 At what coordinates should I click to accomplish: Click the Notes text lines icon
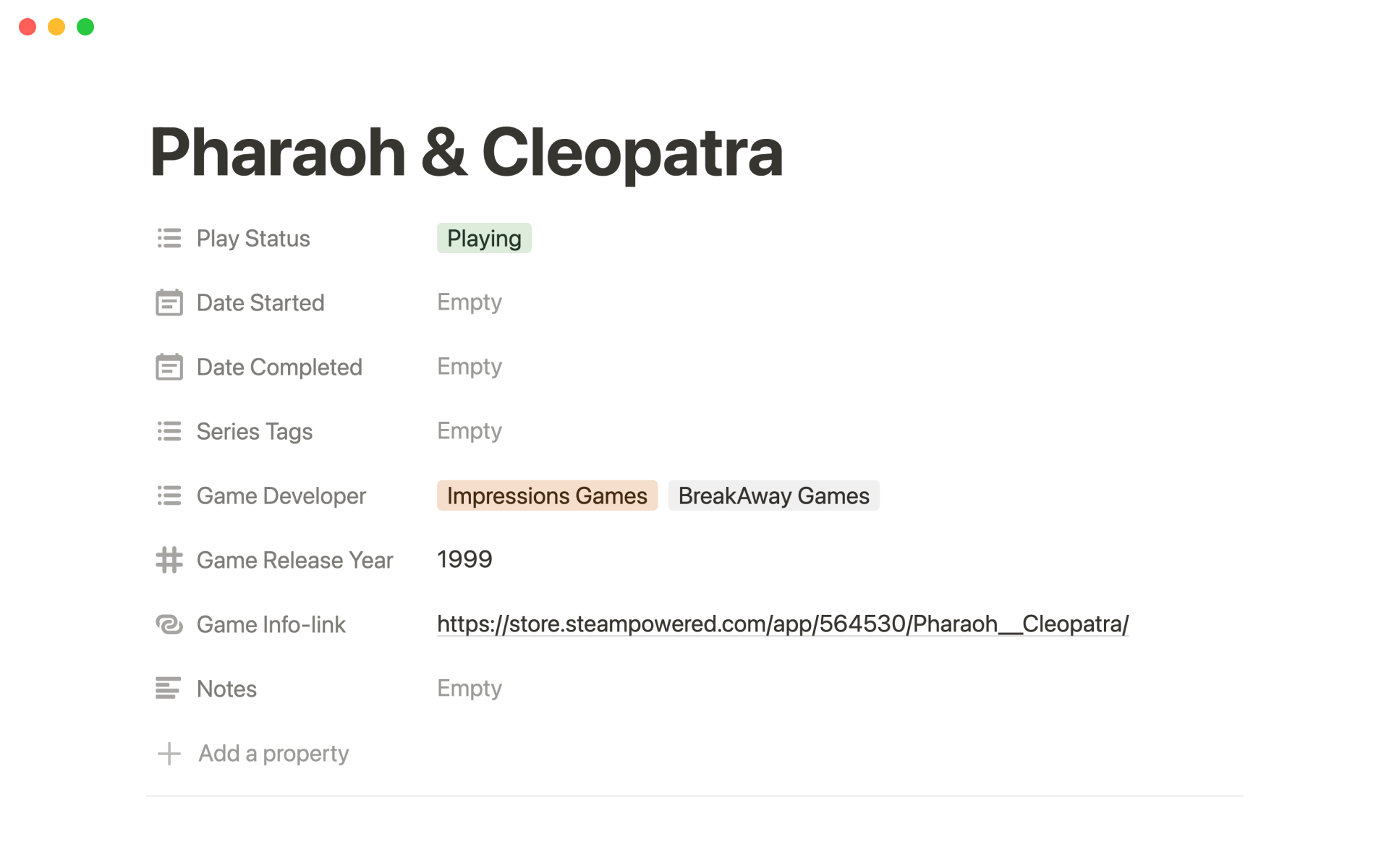(169, 689)
